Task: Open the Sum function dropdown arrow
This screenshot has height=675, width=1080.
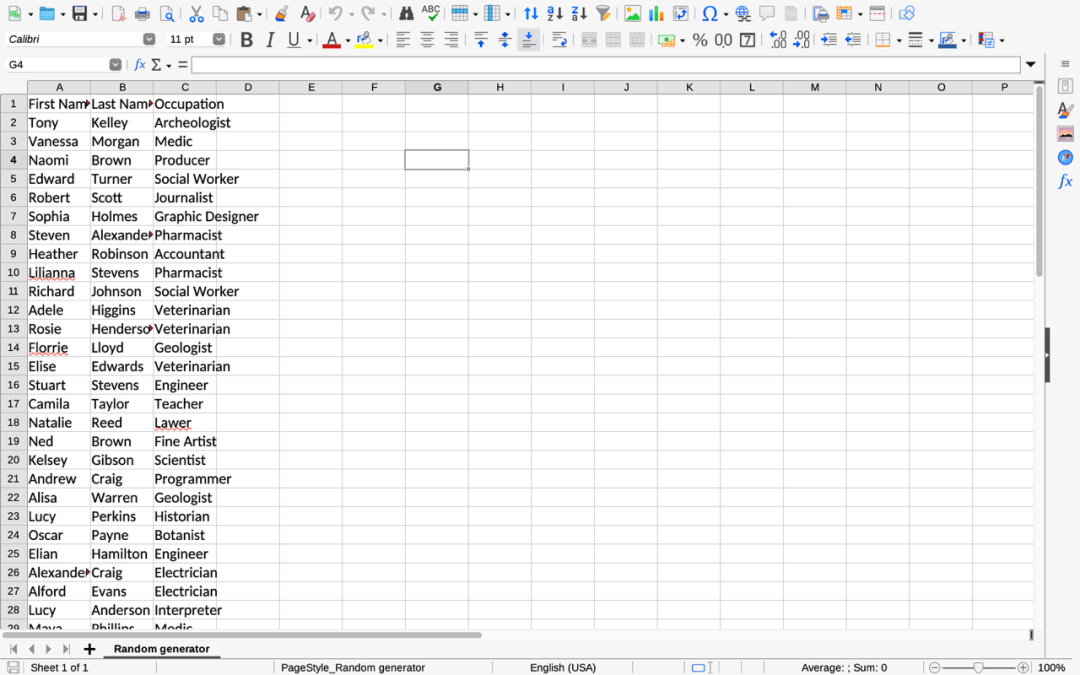Action: 169,65
